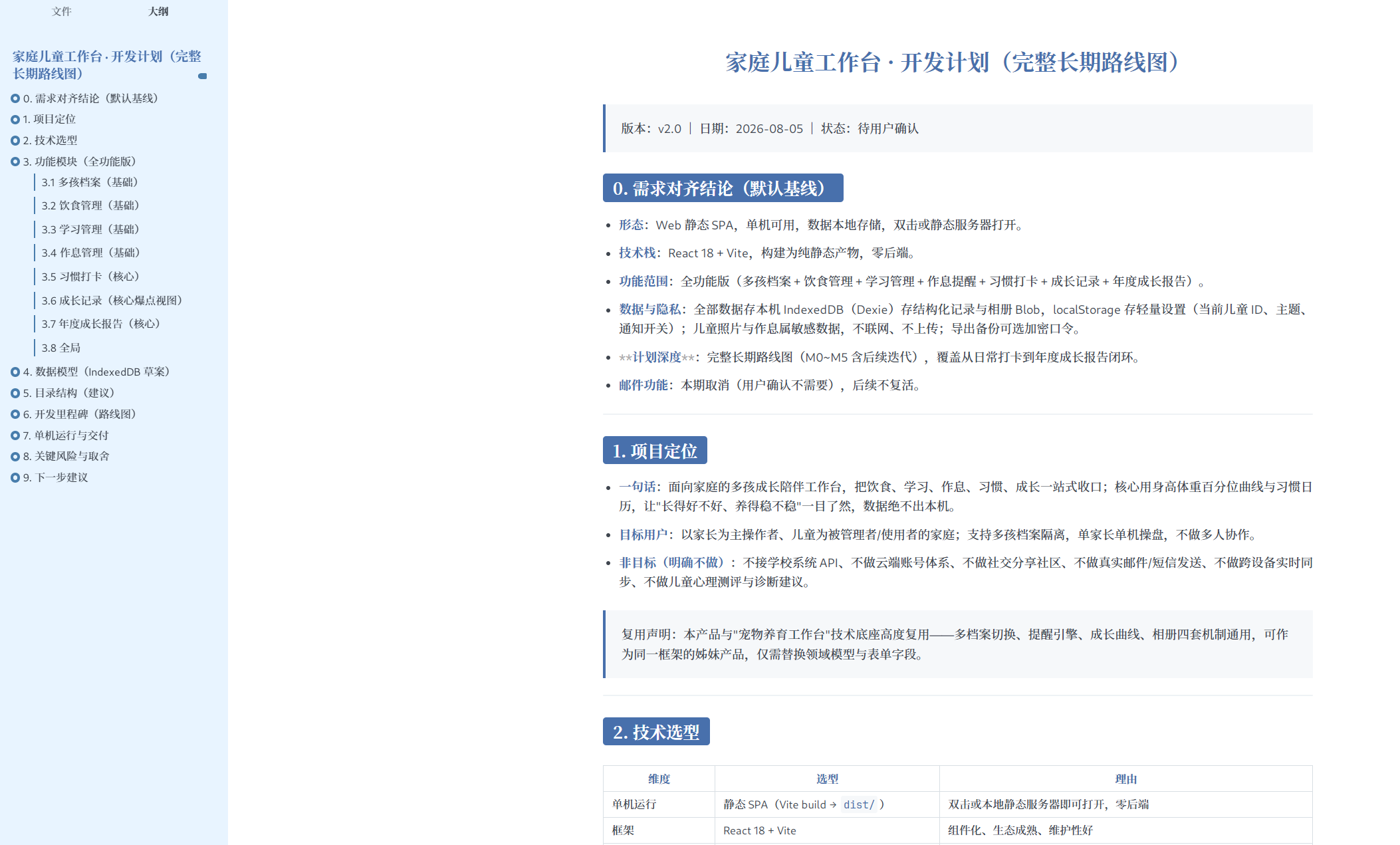This screenshot has width=1400, height=845.
Task: Click circle bullet beside 1. 项目定位
Action: pyautogui.click(x=15, y=120)
